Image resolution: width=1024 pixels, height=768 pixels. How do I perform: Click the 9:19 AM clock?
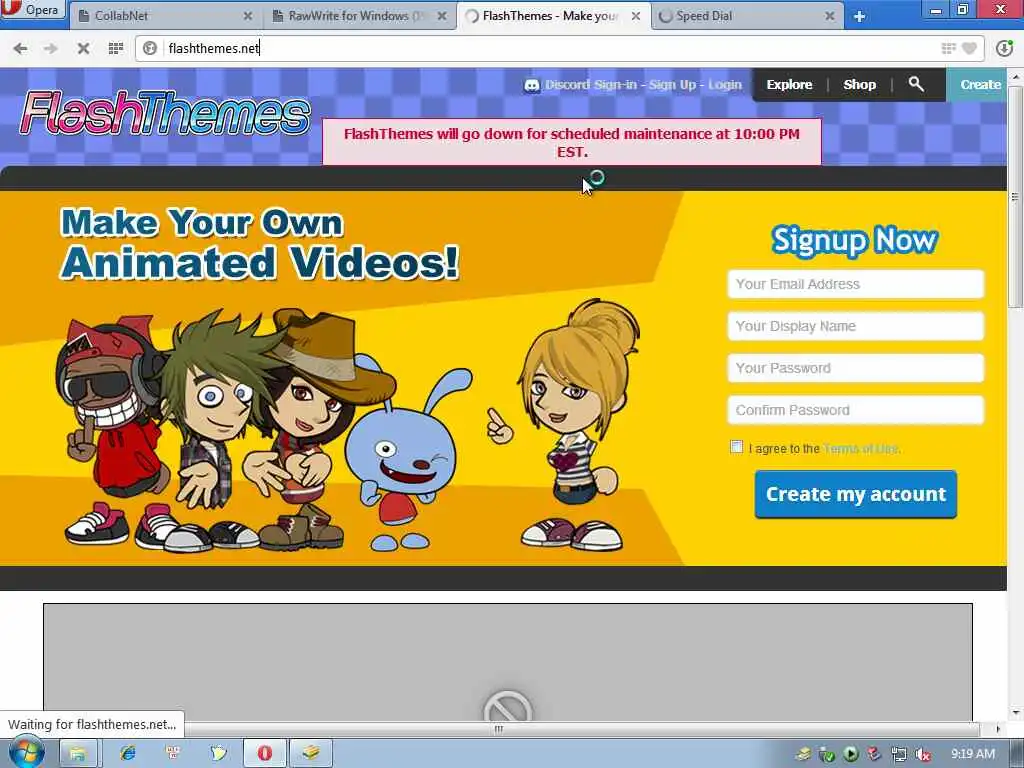point(972,754)
